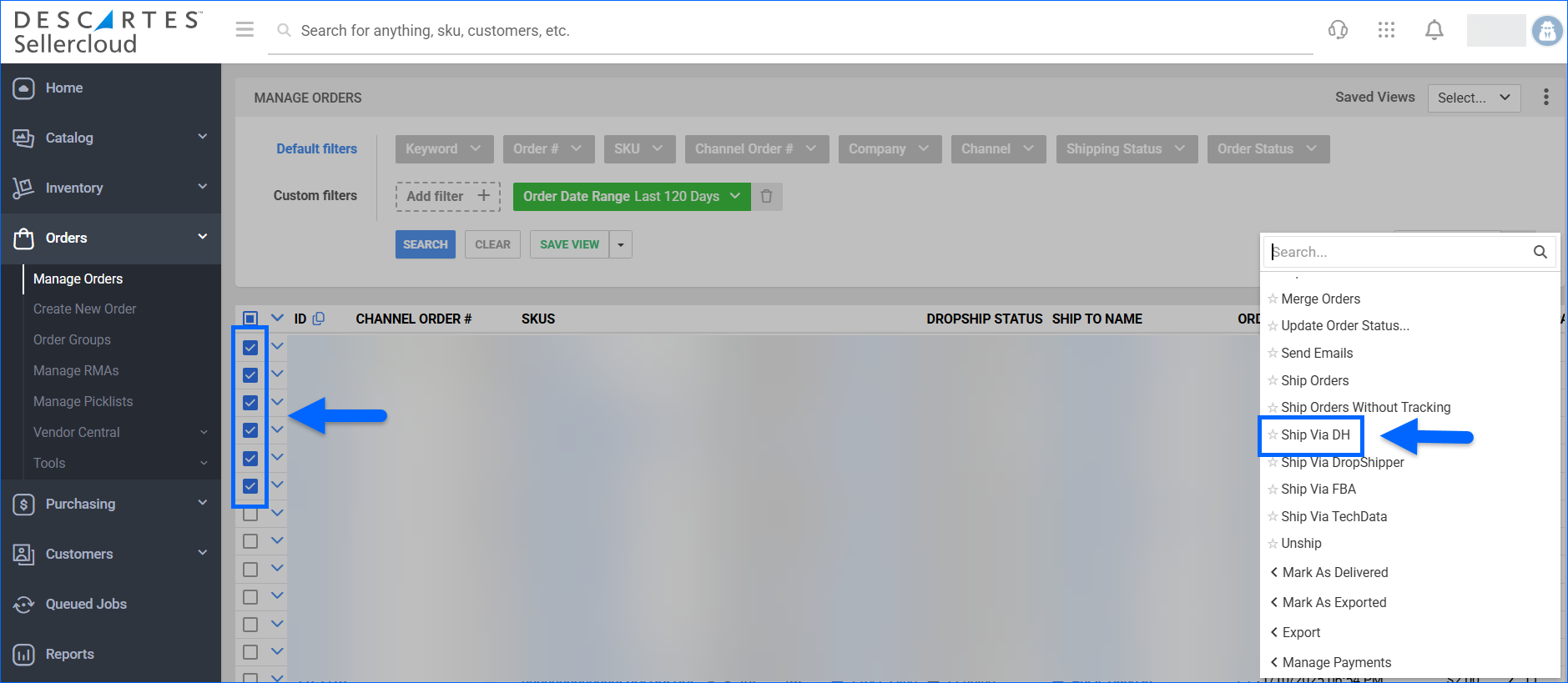This screenshot has width=1568, height=683.
Task: Open Create New Order in sidebar
Action: tap(84, 309)
